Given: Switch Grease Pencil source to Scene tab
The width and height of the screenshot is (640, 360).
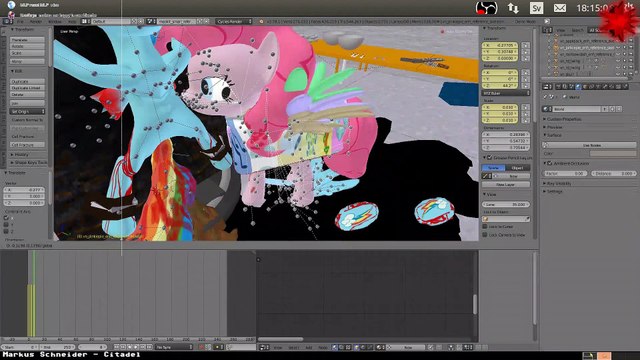Looking at the screenshot, I should [x=493, y=168].
